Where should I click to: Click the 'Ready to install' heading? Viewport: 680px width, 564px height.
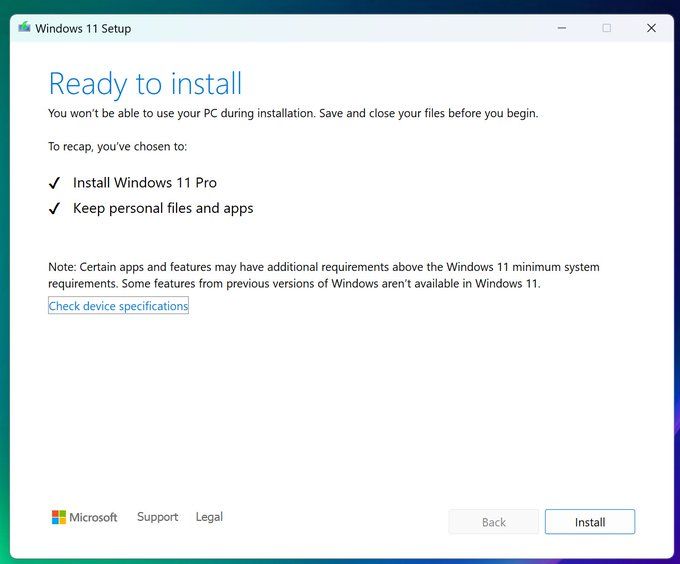click(145, 84)
